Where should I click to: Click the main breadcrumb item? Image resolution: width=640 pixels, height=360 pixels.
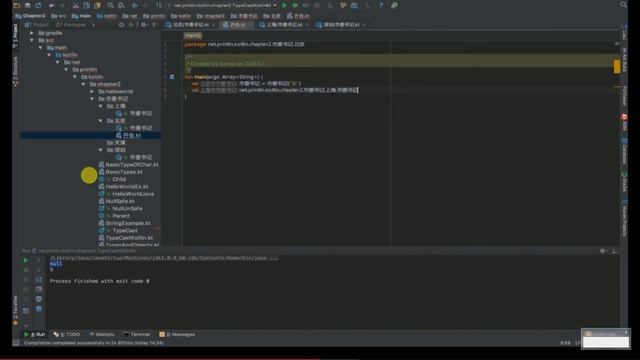[82, 16]
